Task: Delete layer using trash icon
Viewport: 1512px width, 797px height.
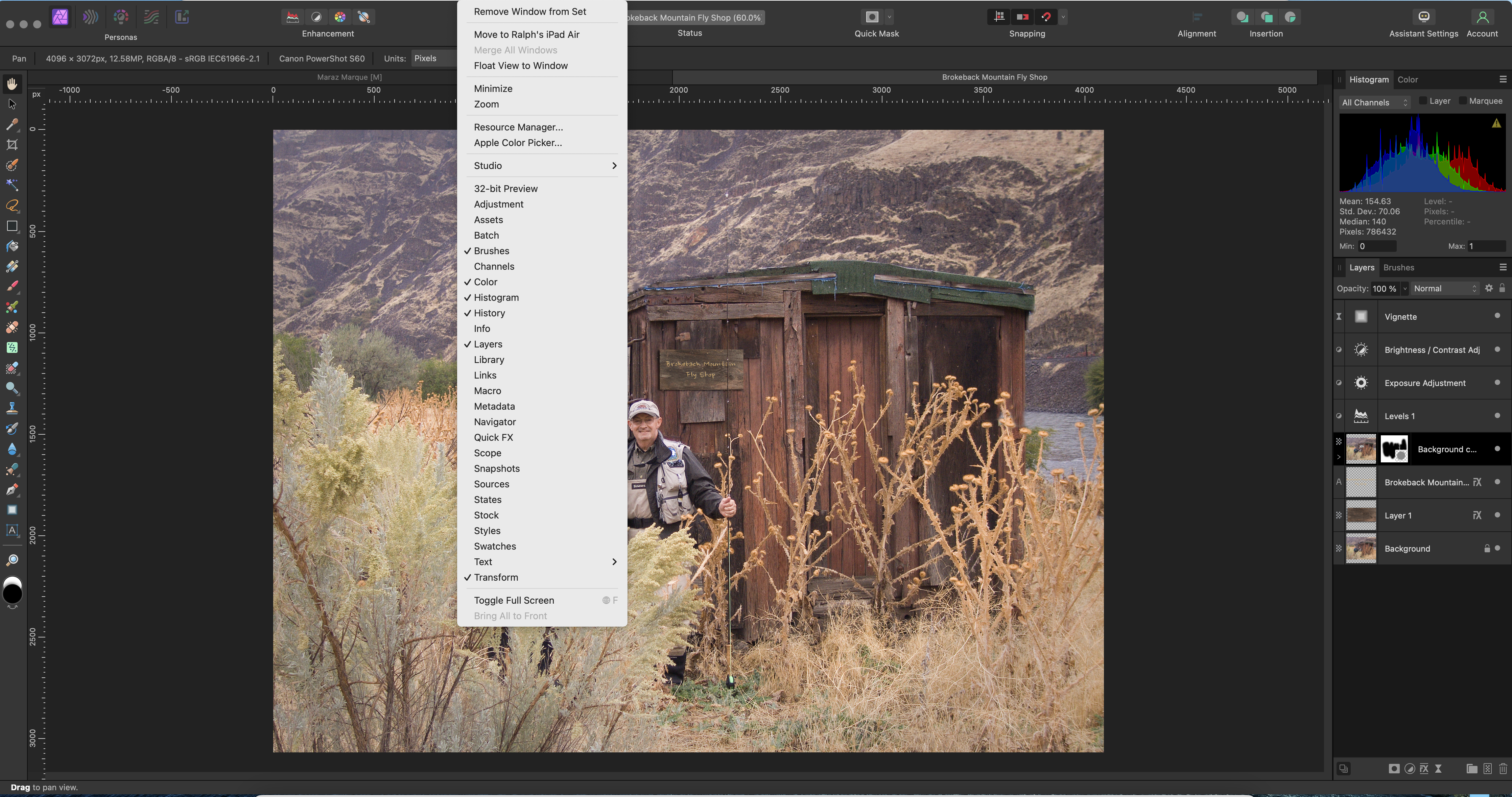Action: click(x=1503, y=769)
